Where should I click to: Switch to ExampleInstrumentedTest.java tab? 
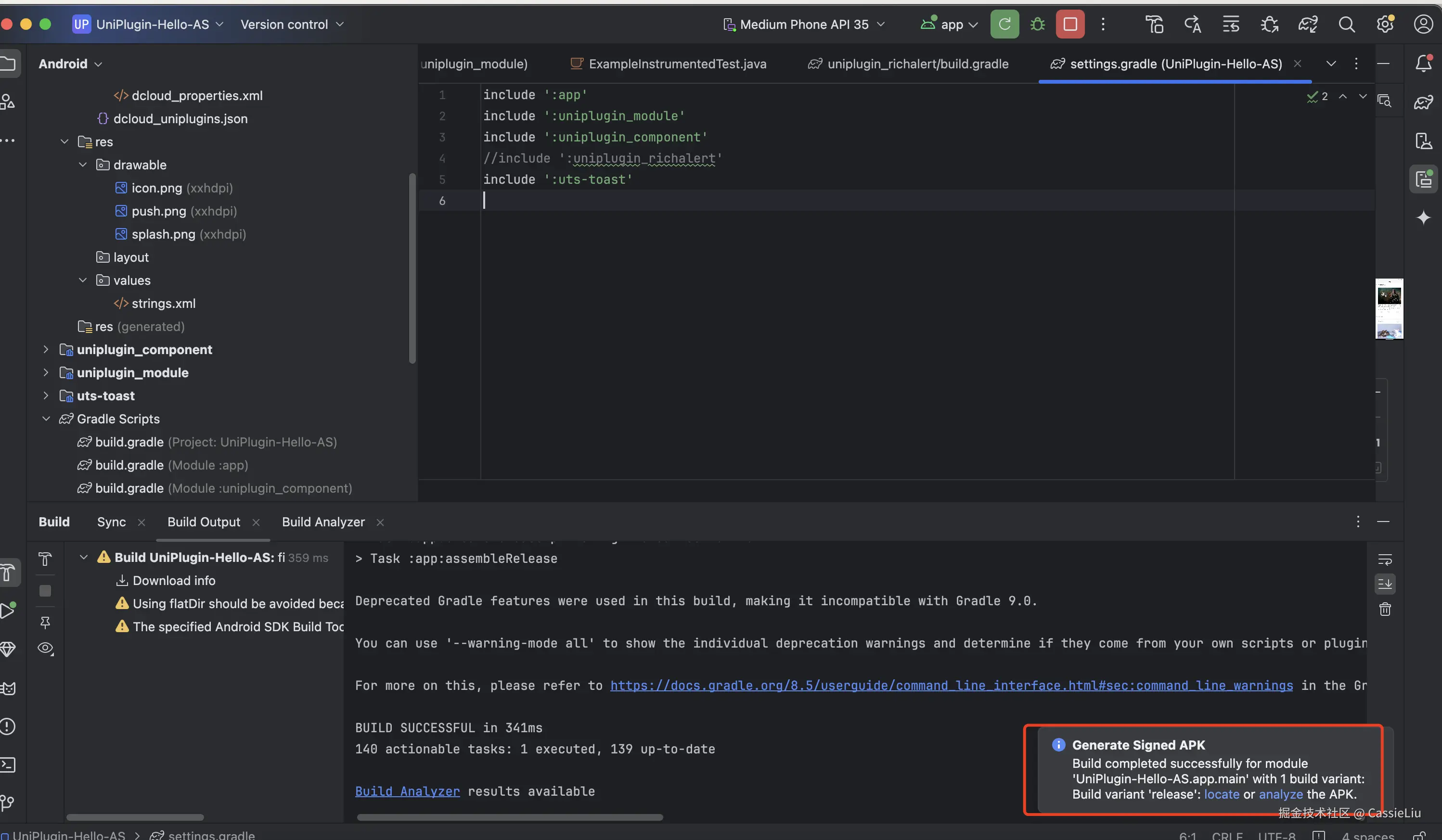click(677, 64)
